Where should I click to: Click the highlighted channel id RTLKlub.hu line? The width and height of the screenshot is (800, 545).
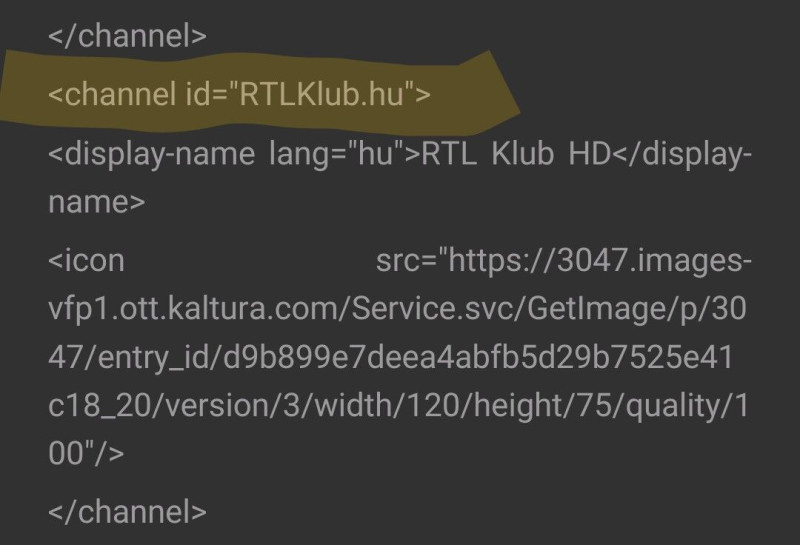click(239, 94)
